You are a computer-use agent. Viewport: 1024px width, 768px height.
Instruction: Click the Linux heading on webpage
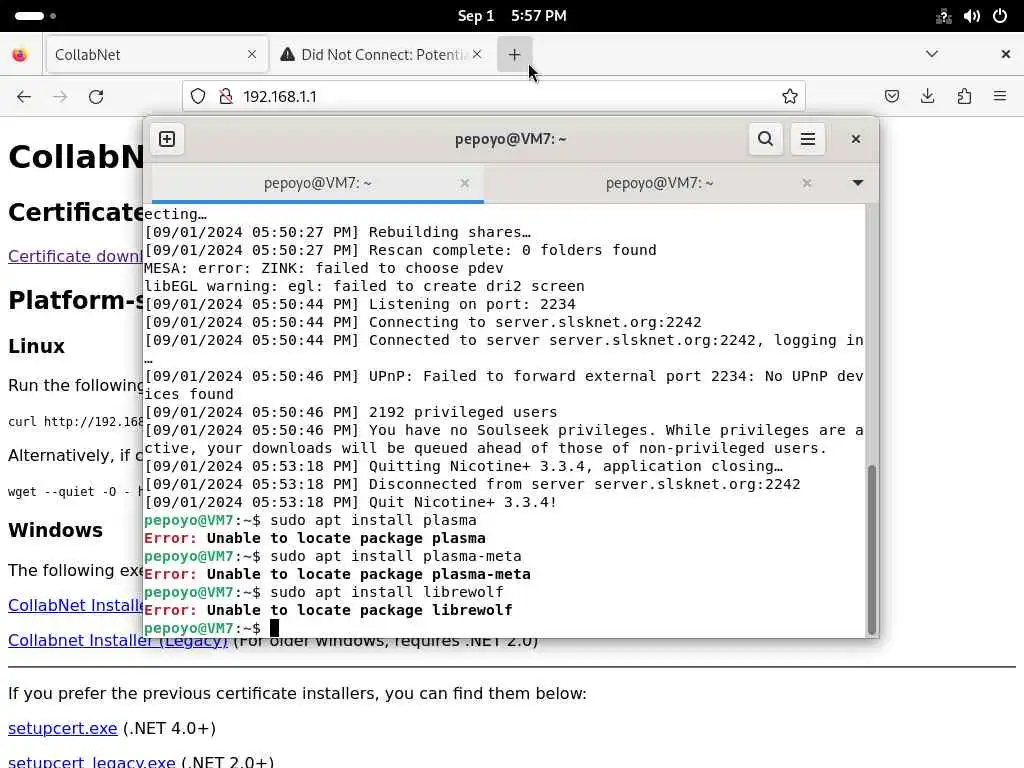[37, 345]
